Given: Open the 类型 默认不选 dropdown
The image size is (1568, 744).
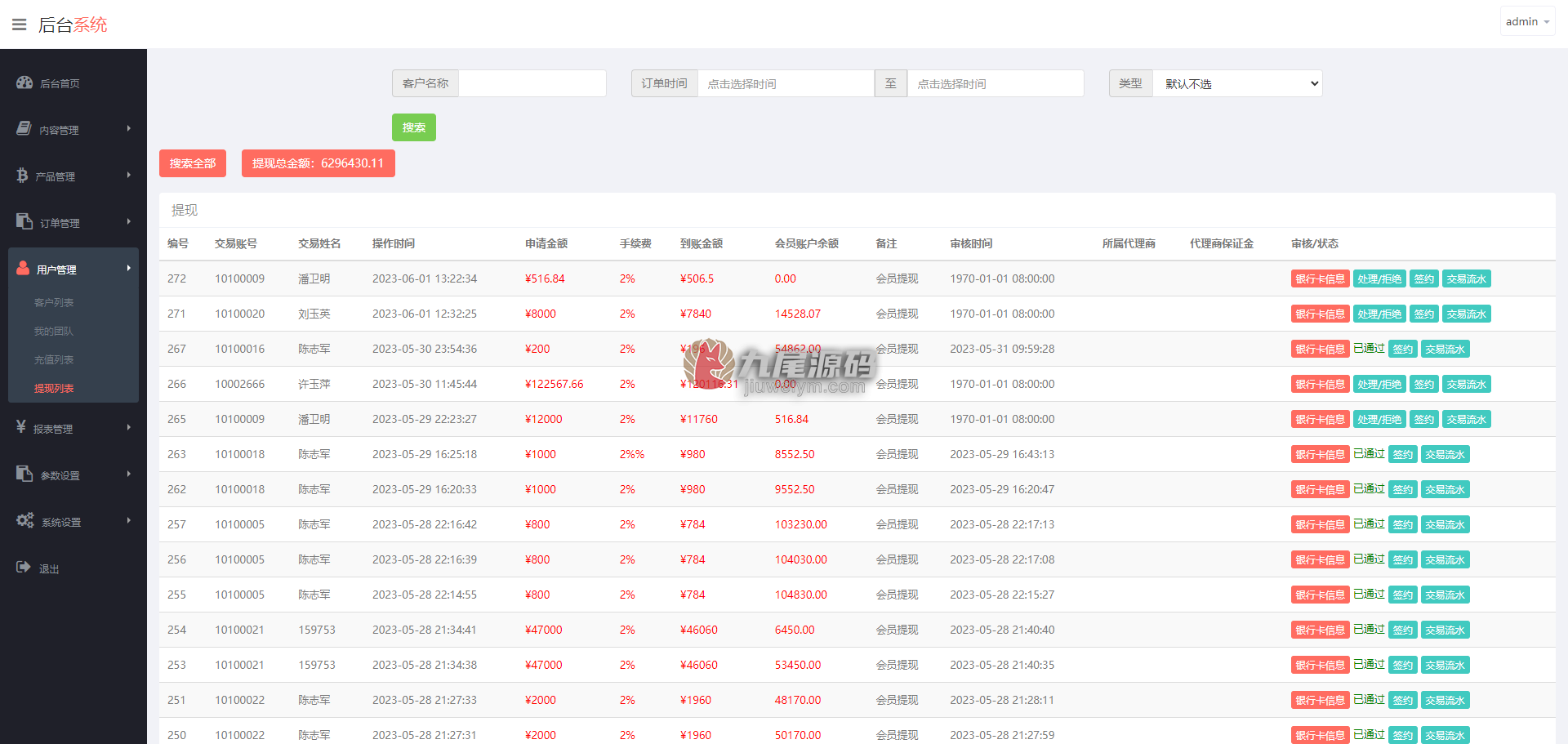Looking at the screenshot, I should pos(1237,83).
